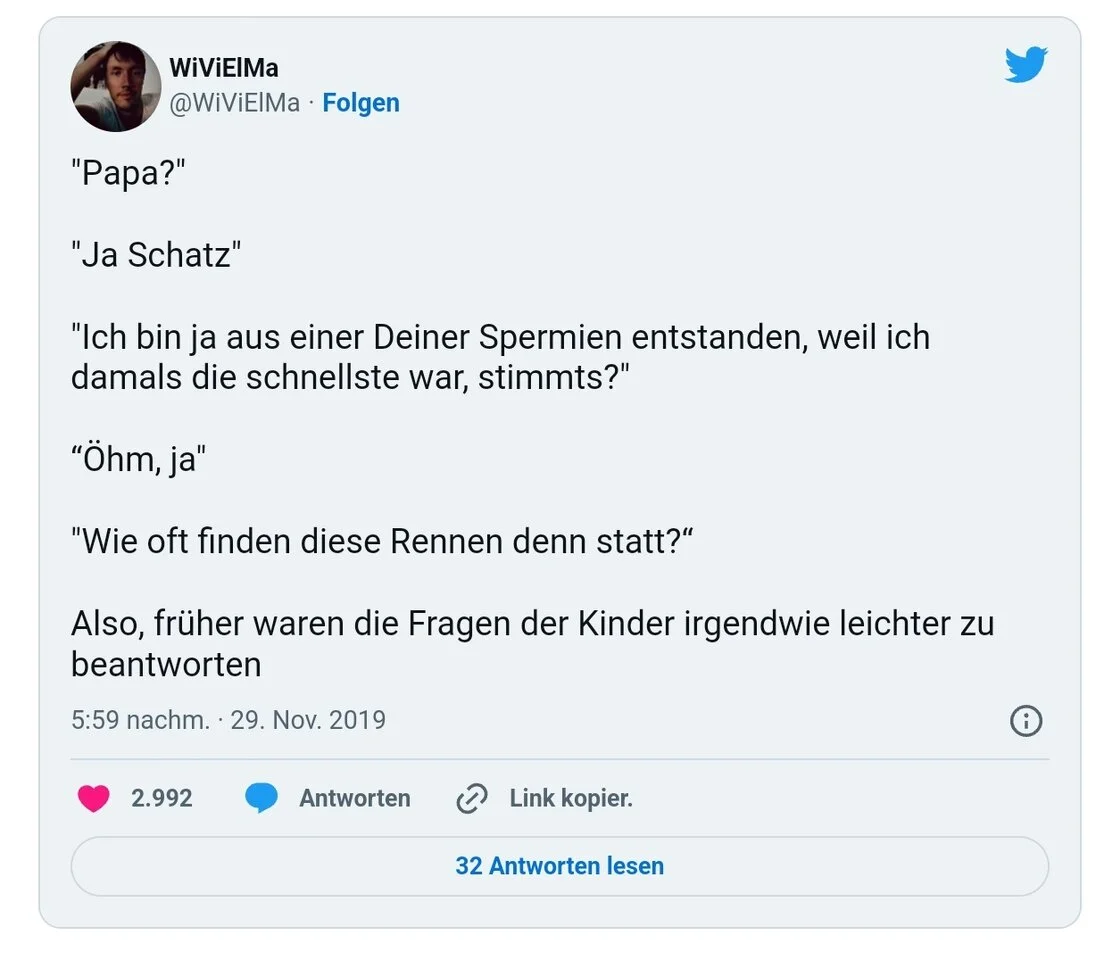This screenshot has height=960, width=1104.
Task: Follow the account via Folgen
Action: point(360,103)
